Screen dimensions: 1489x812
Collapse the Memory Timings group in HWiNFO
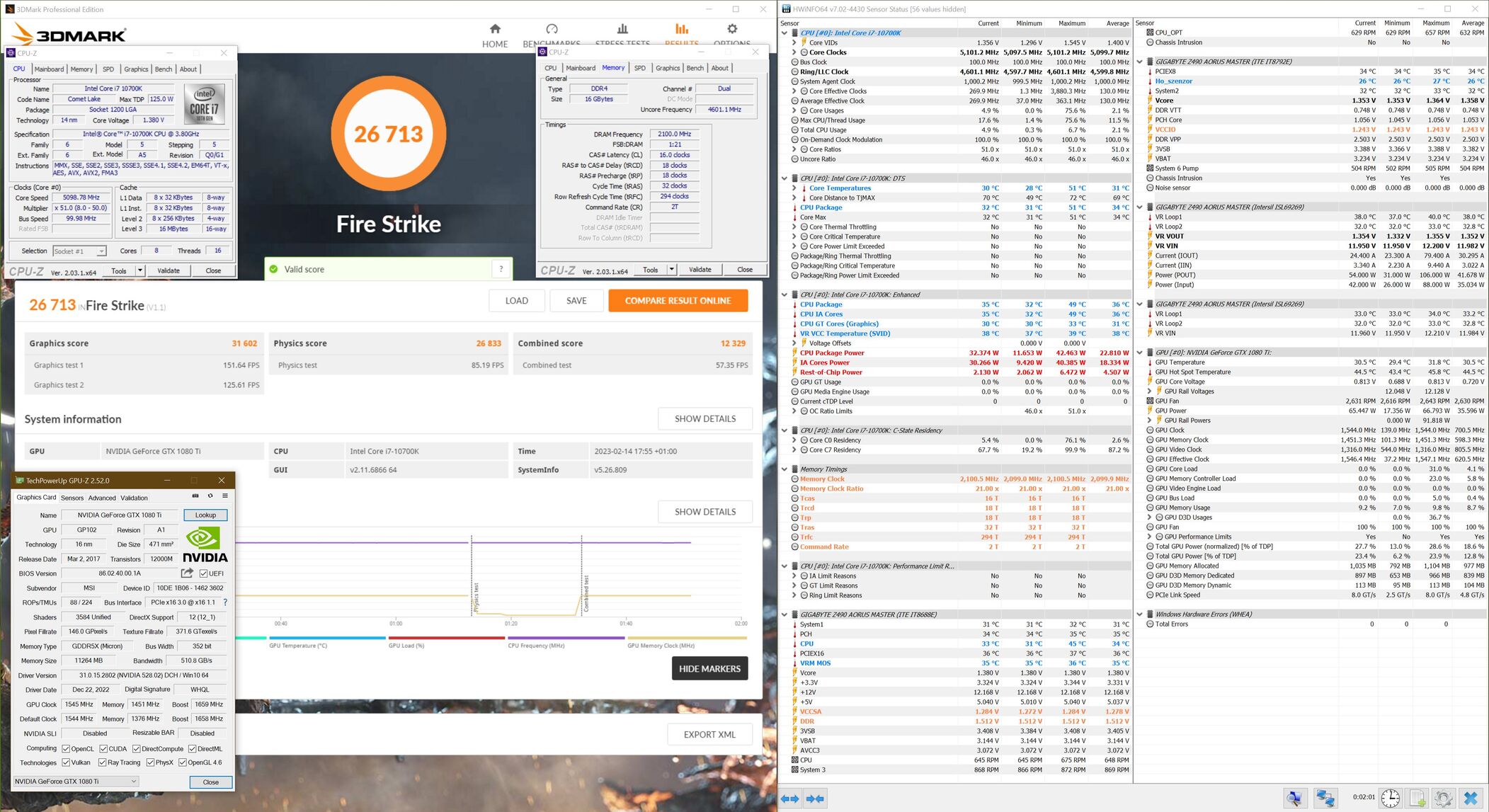(x=785, y=469)
